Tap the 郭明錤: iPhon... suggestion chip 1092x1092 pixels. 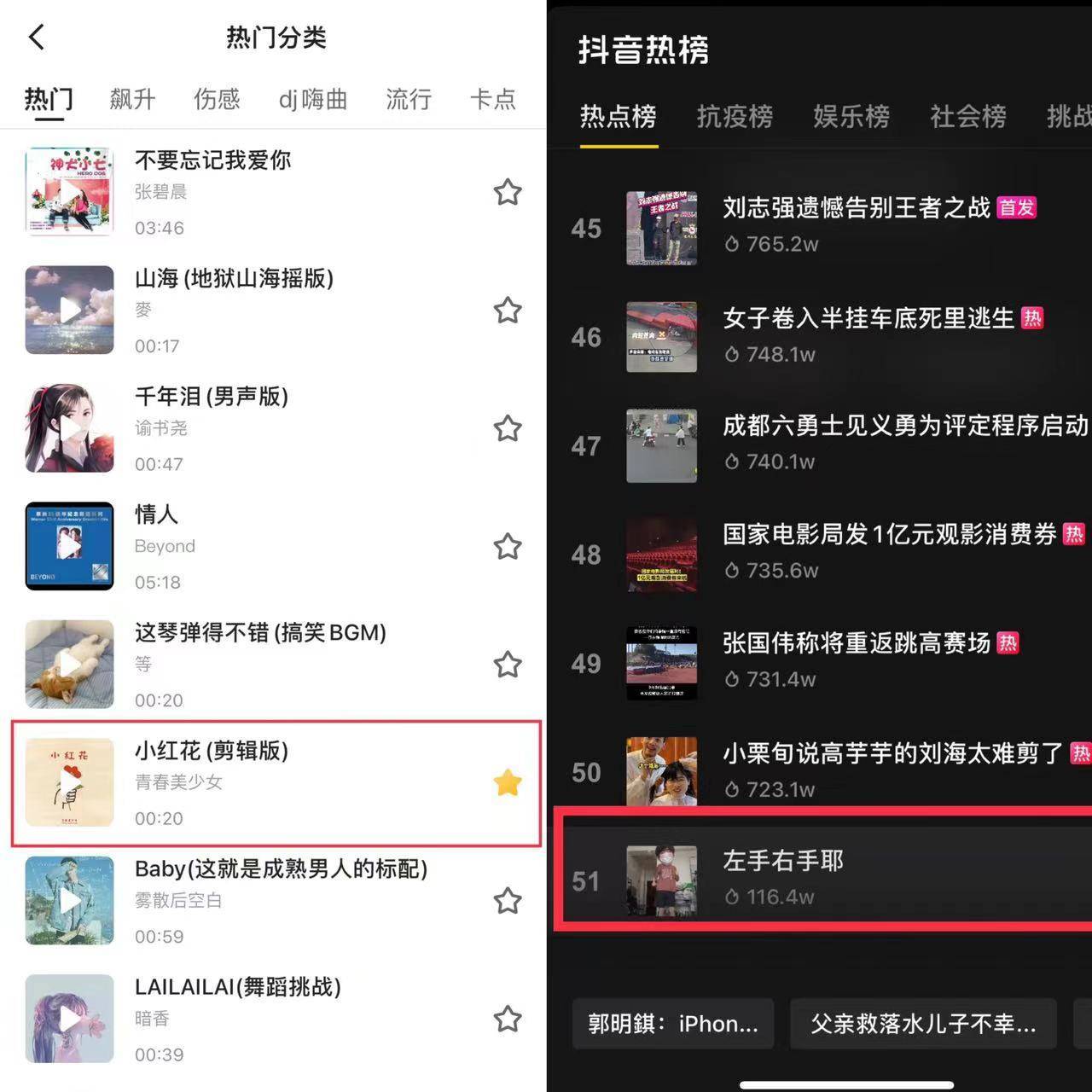[673, 1023]
